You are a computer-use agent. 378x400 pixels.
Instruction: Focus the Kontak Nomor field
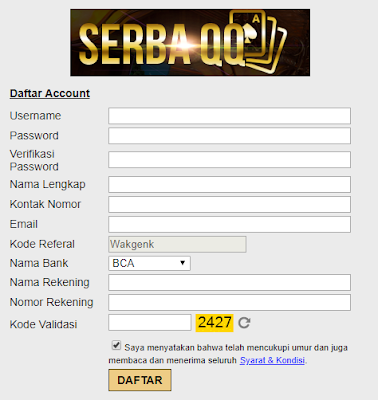(x=229, y=204)
